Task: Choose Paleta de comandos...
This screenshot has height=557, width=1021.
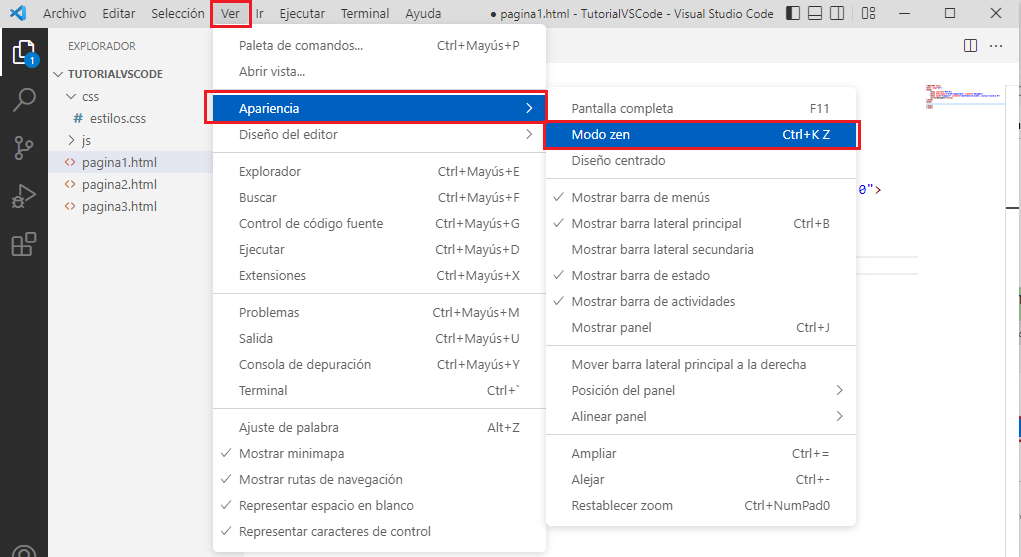Action: 379,46
